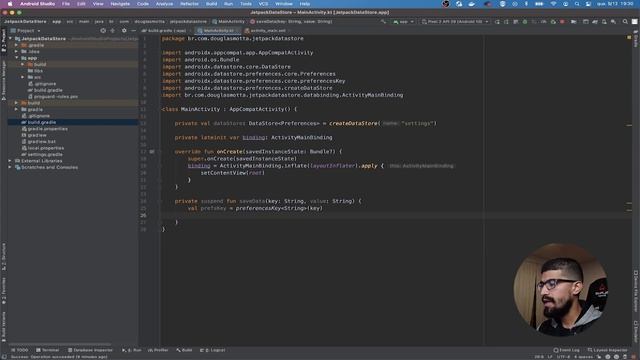Image resolution: width=640 pixels, height=360 pixels.
Task: Hide the Project panel with minus icon
Action: (x=133, y=31)
